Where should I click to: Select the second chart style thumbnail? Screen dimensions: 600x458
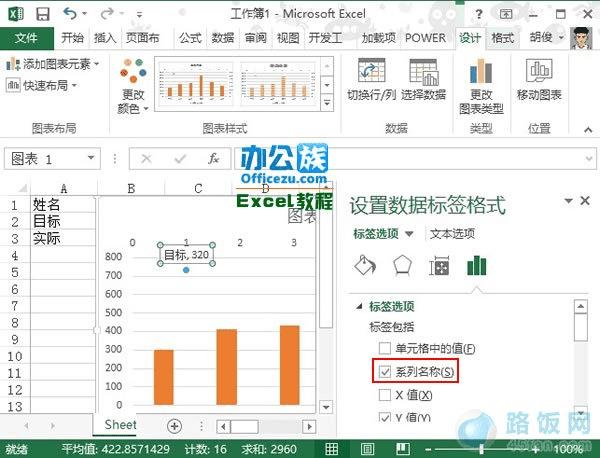click(x=278, y=84)
